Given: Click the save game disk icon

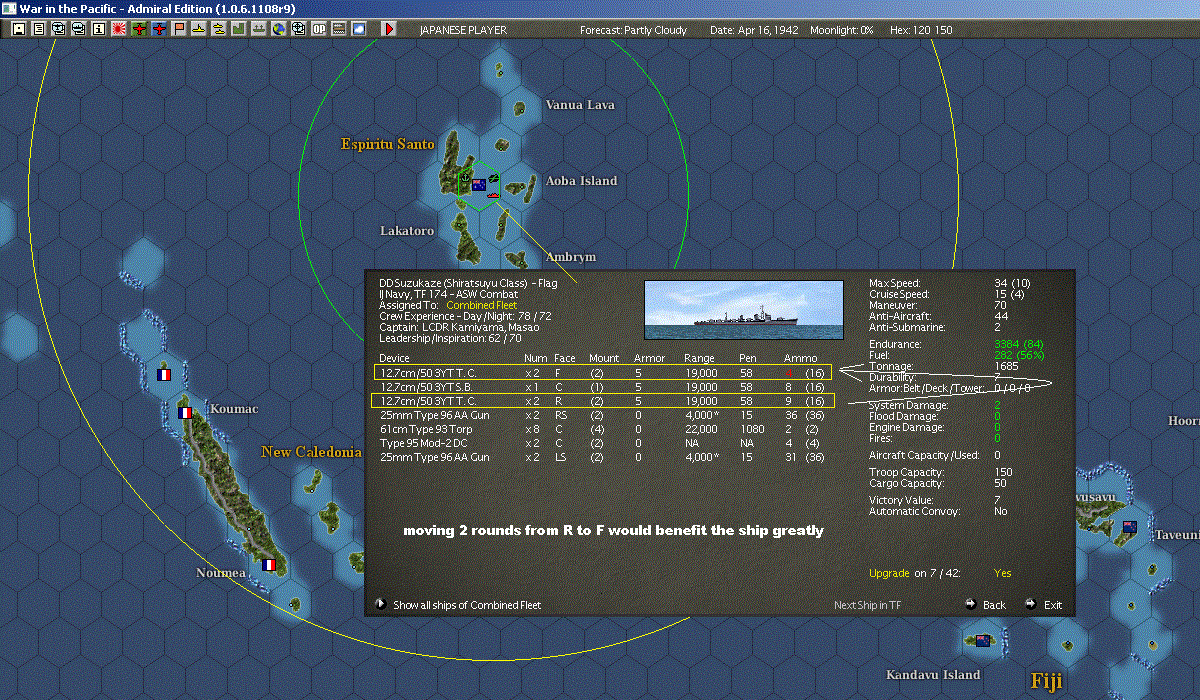Looking at the screenshot, I should pos(18,30).
